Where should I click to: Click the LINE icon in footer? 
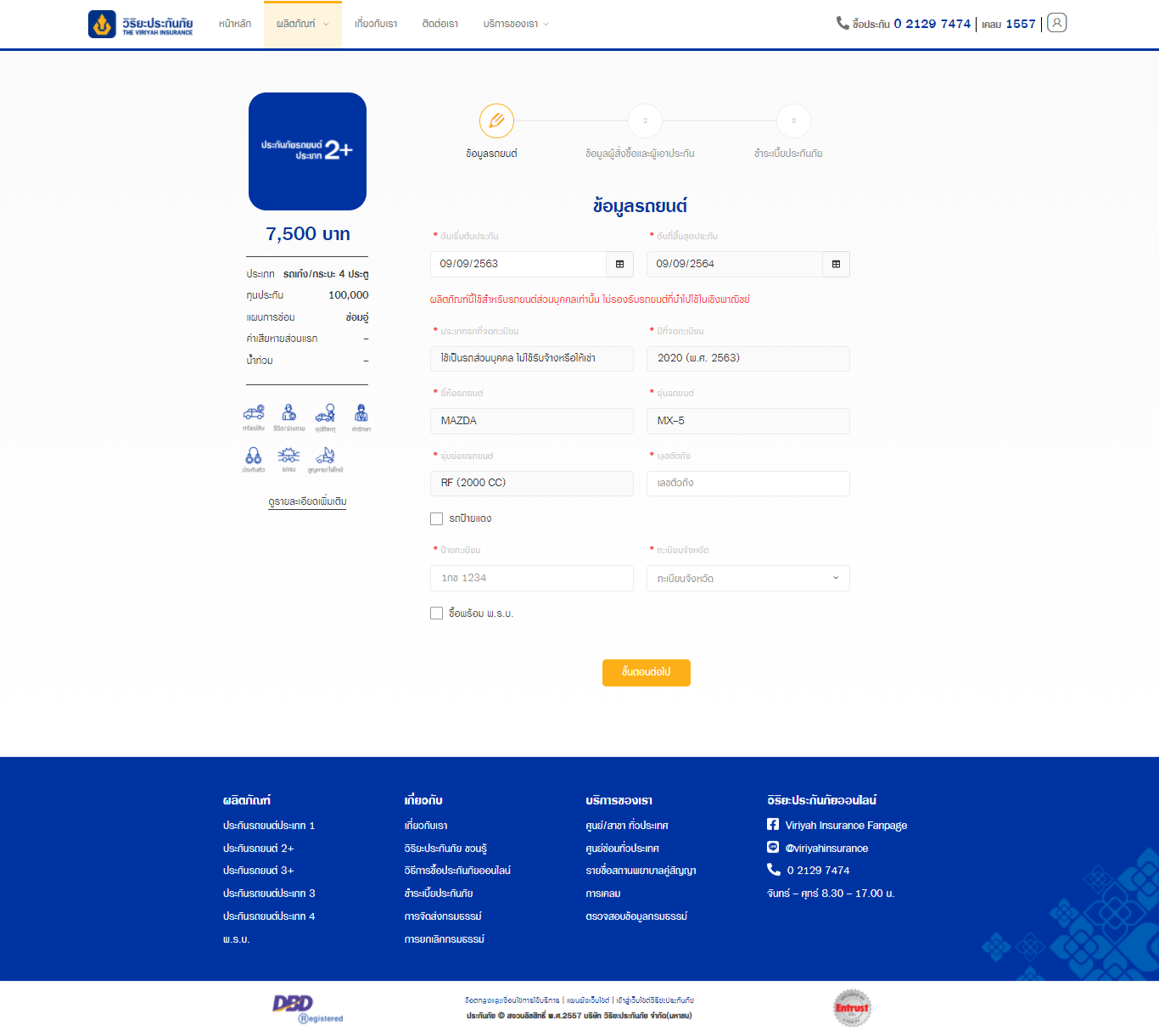click(x=773, y=847)
